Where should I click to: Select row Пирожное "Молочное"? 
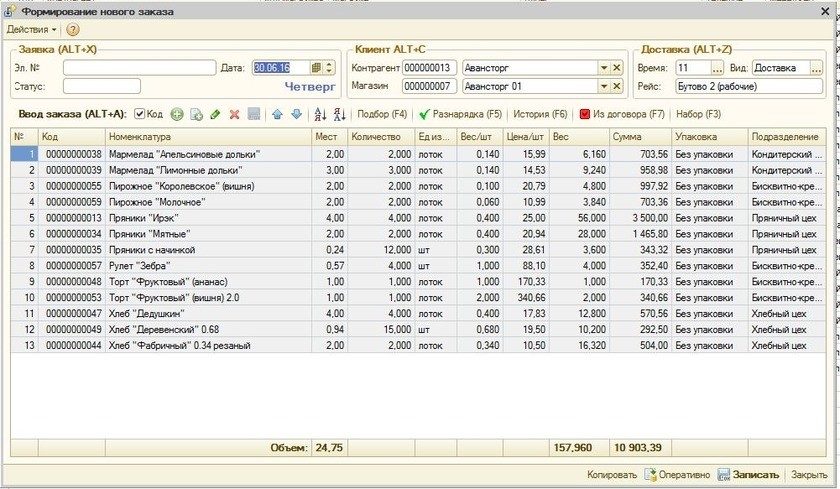coord(418,202)
